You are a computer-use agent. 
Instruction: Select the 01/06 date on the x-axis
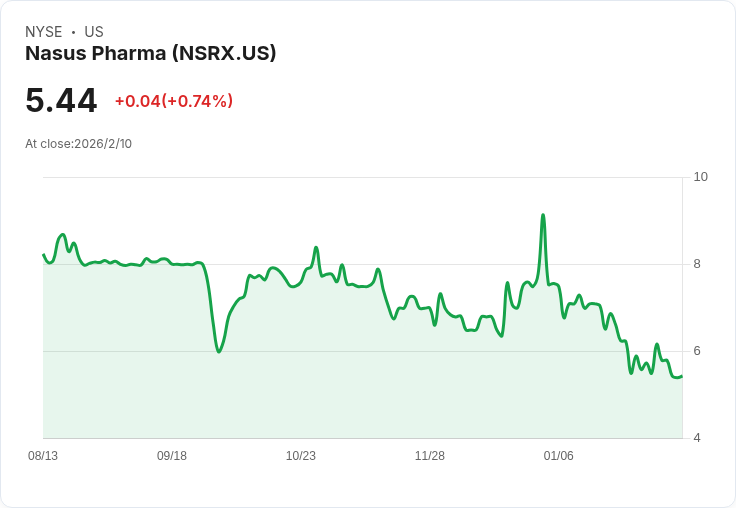click(559, 456)
